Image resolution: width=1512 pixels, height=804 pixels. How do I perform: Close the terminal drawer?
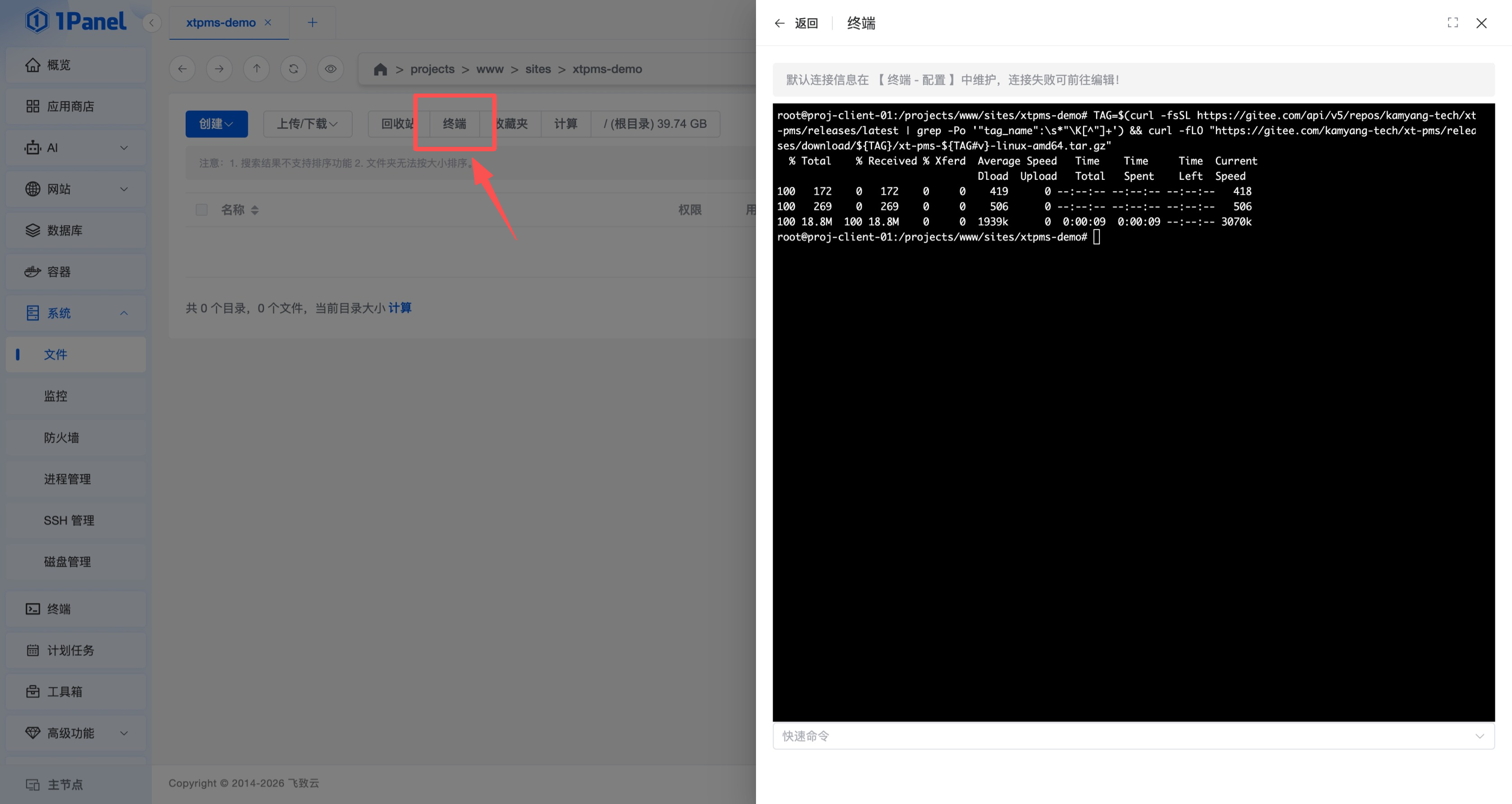(1481, 23)
